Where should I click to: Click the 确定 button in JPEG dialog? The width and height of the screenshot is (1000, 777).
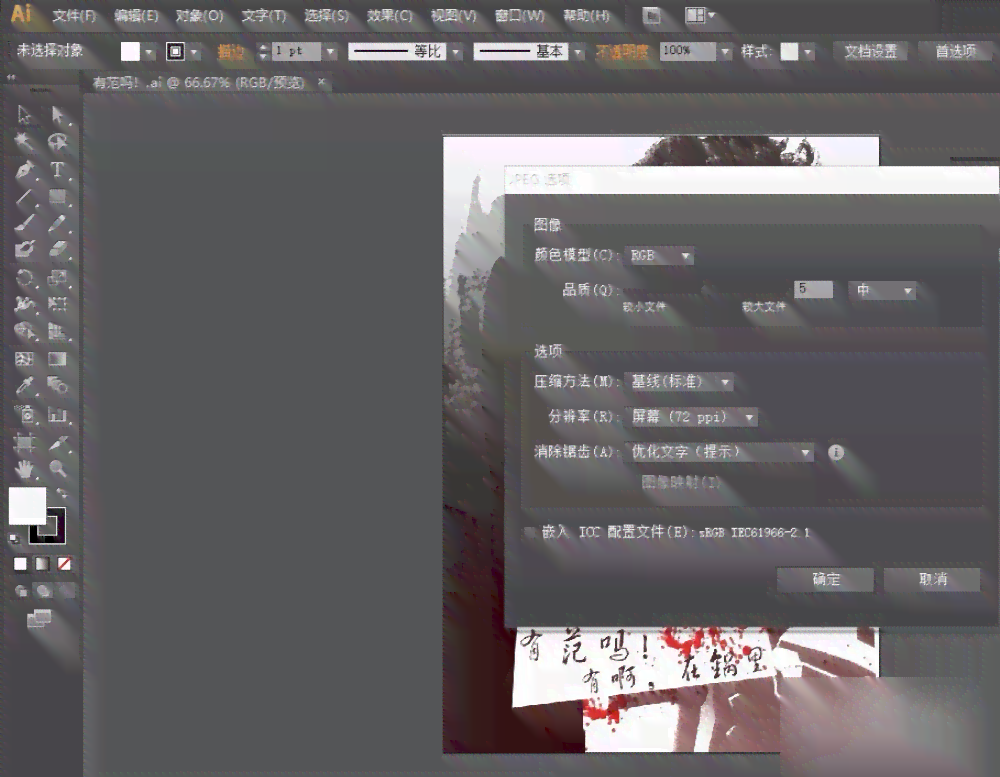[x=825, y=580]
